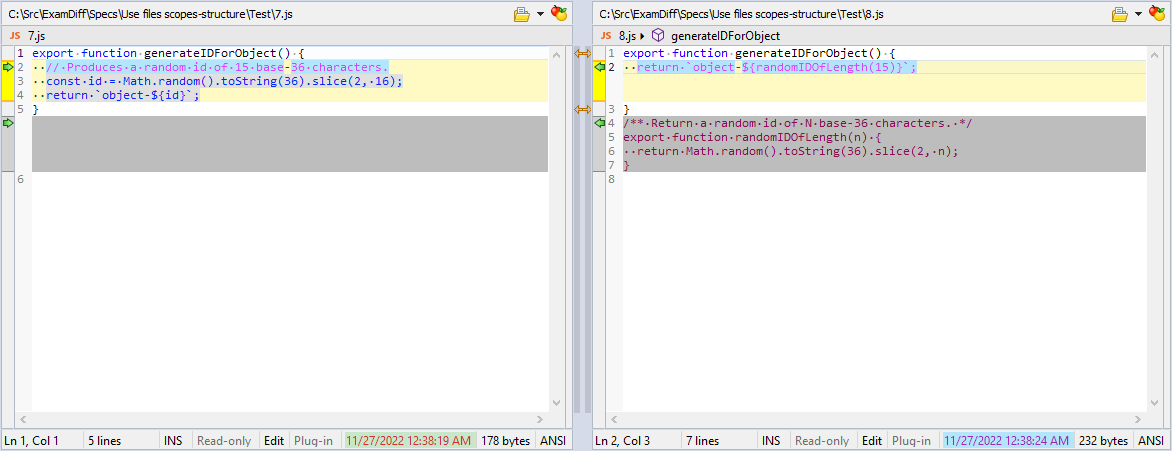Open file browser icon for right pane 8.js
This screenshot has width=1172, height=451.
1120,13
